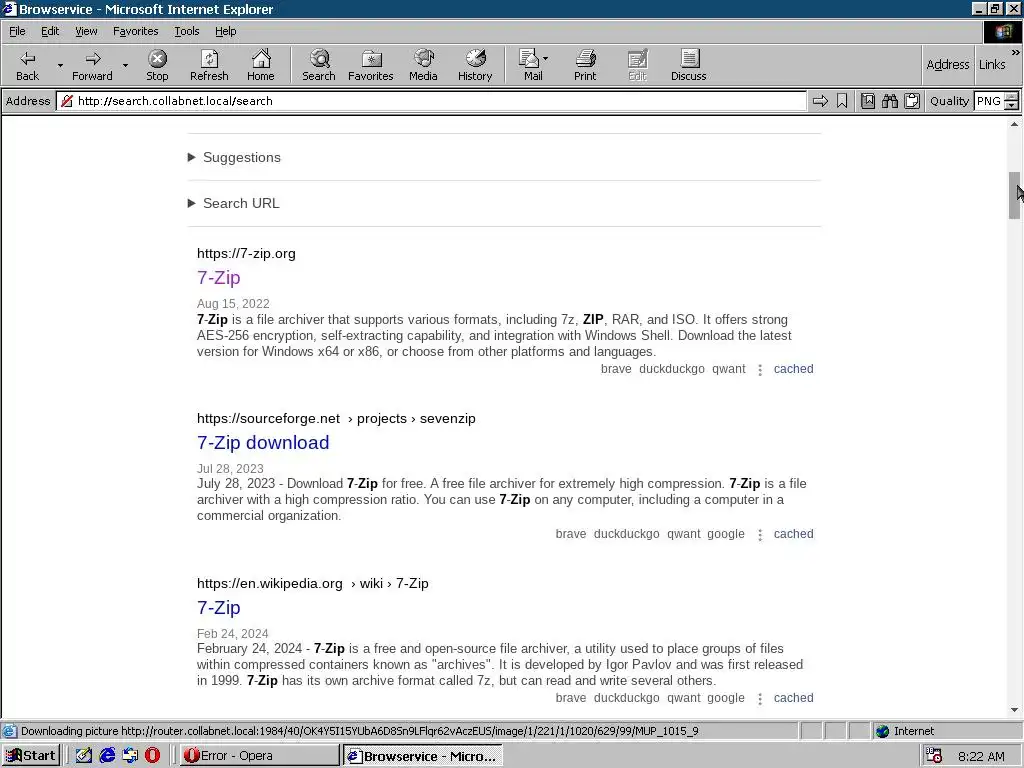This screenshot has width=1024, height=768.
Task: Expand the toolbar overflow chevron
Action: 1016,52
